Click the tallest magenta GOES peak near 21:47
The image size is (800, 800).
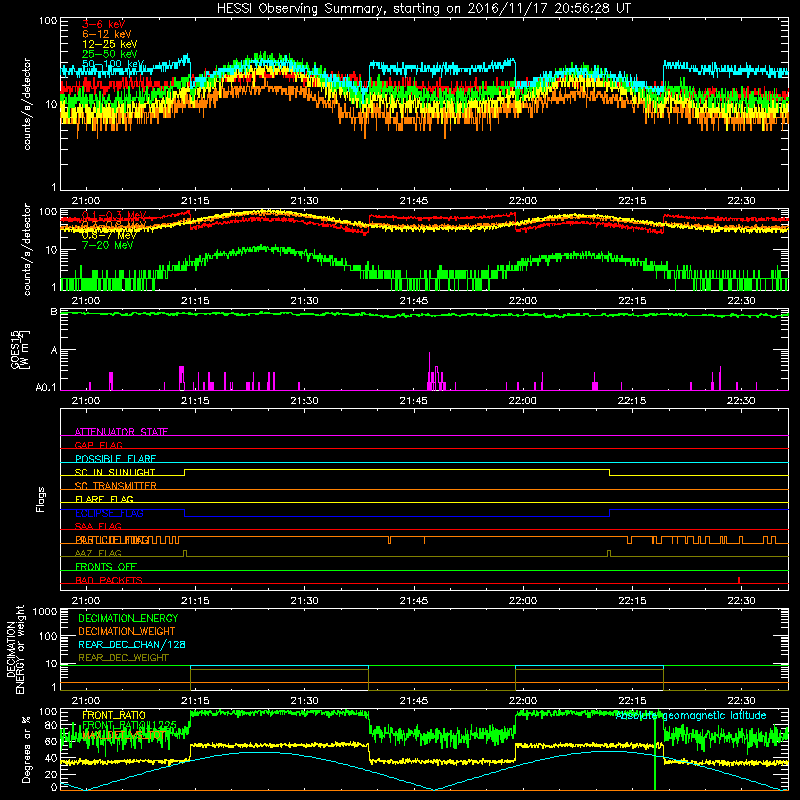pos(430,370)
